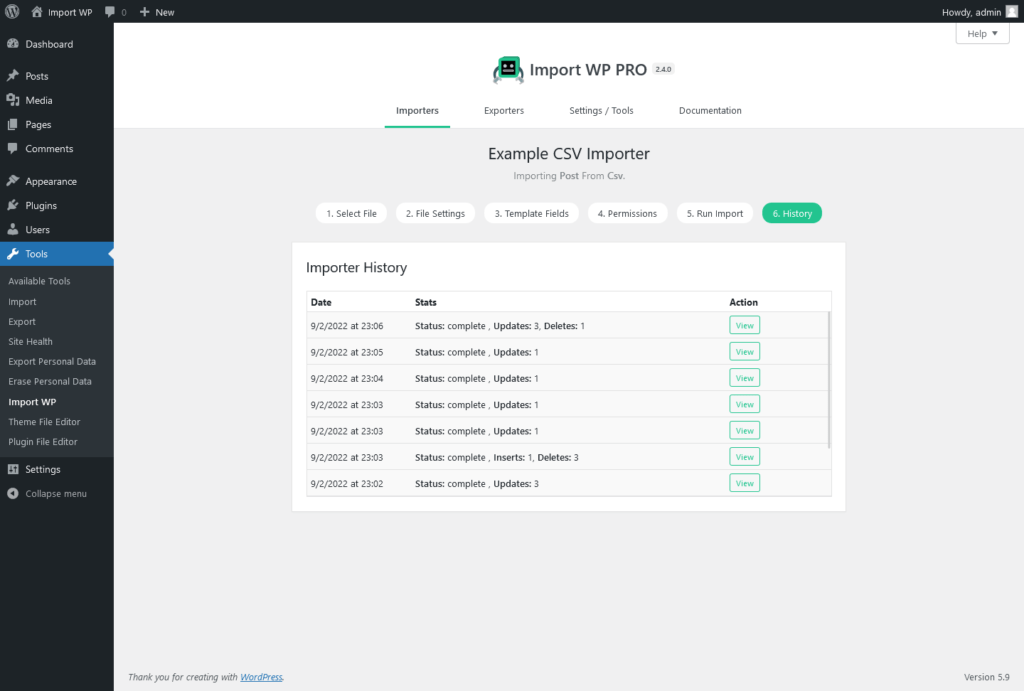1024x691 pixels.
Task: Open Available Tools submenu item
Action: tap(39, 281)
